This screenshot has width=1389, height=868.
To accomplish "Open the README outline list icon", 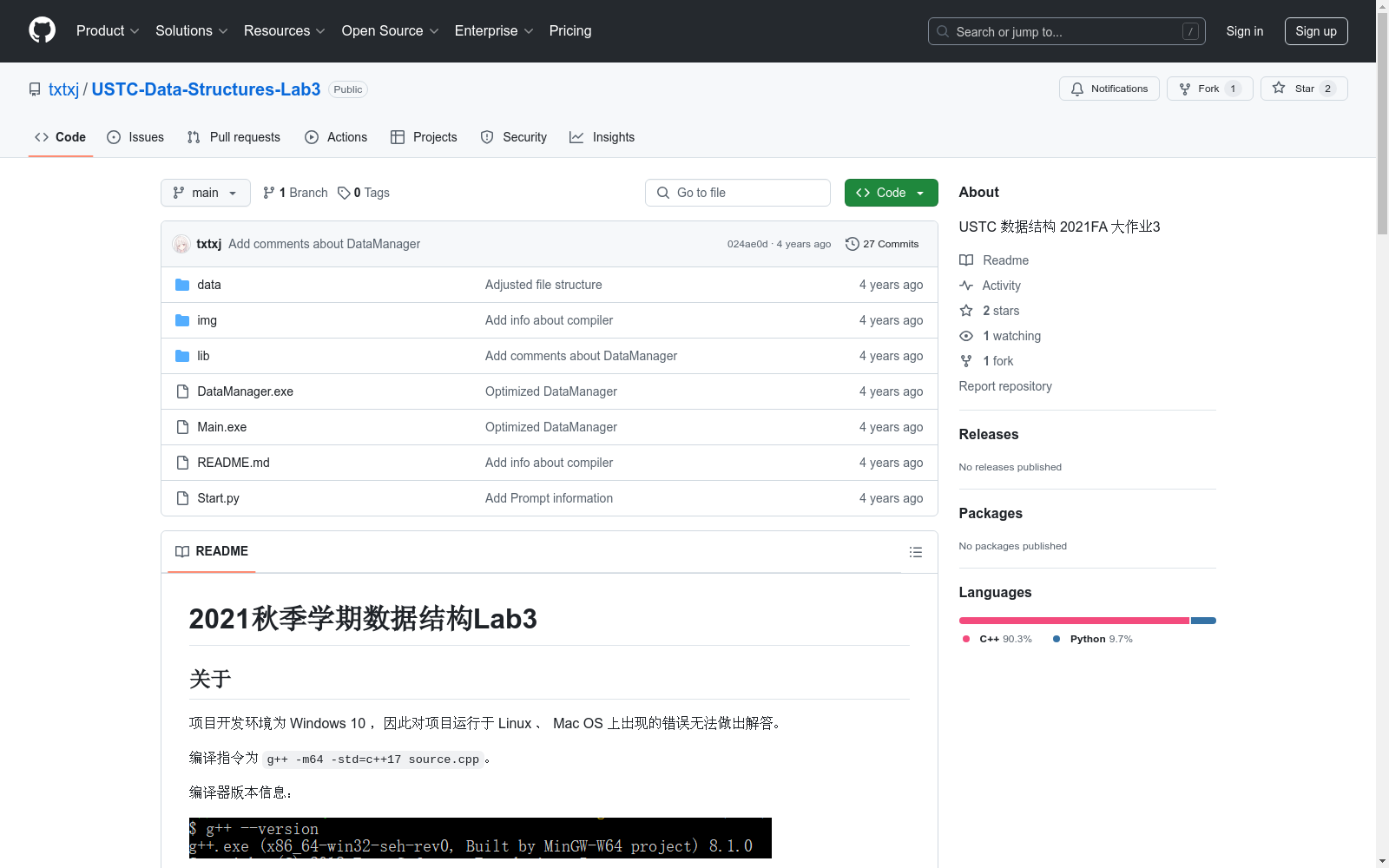I will [915, 552].
